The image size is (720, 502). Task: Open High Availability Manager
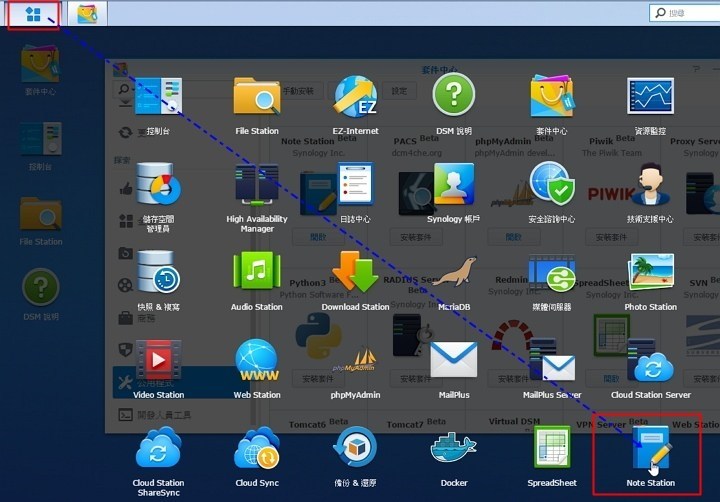(257, 187)
